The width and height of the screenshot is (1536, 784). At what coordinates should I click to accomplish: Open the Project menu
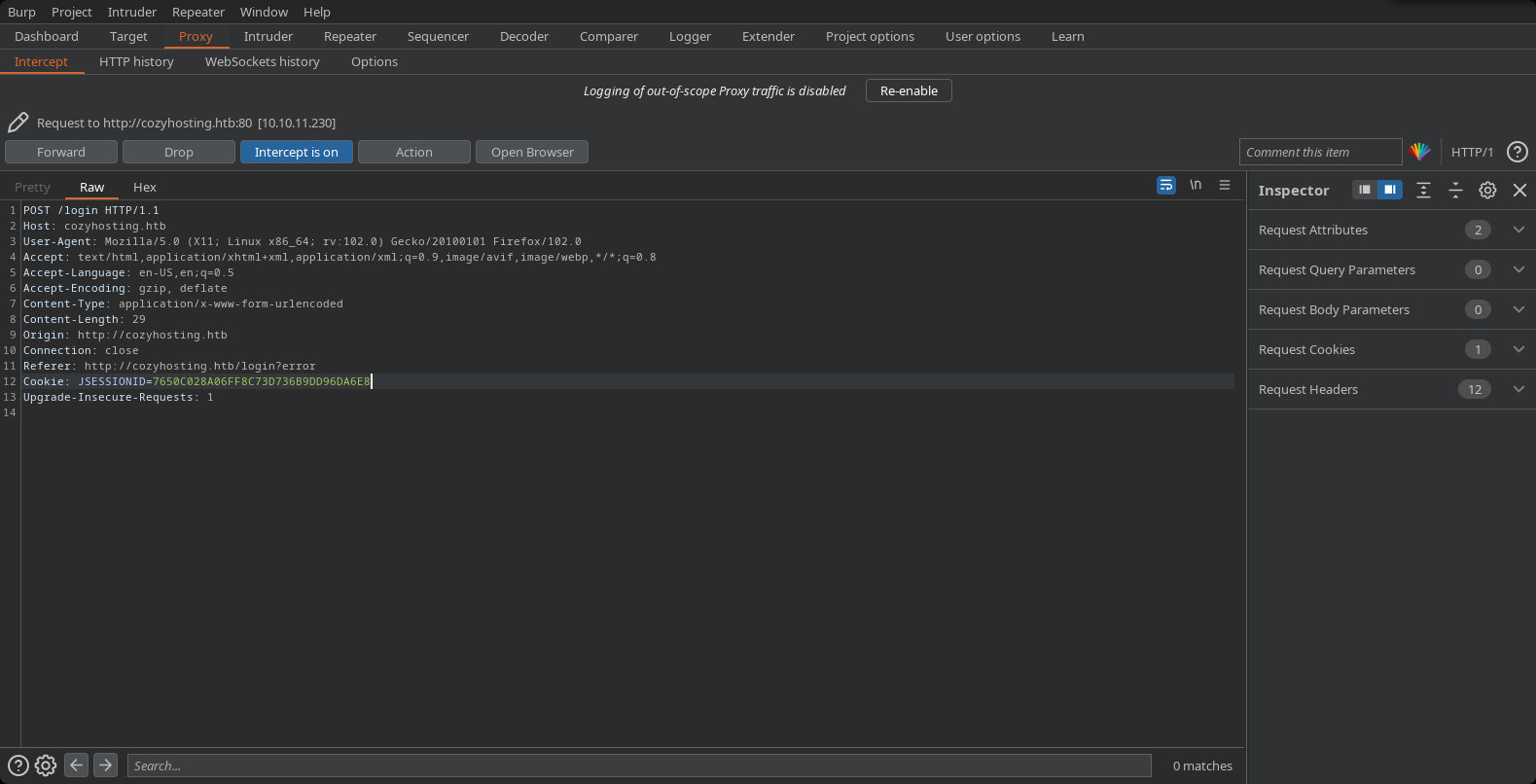[x=72, y=12]
